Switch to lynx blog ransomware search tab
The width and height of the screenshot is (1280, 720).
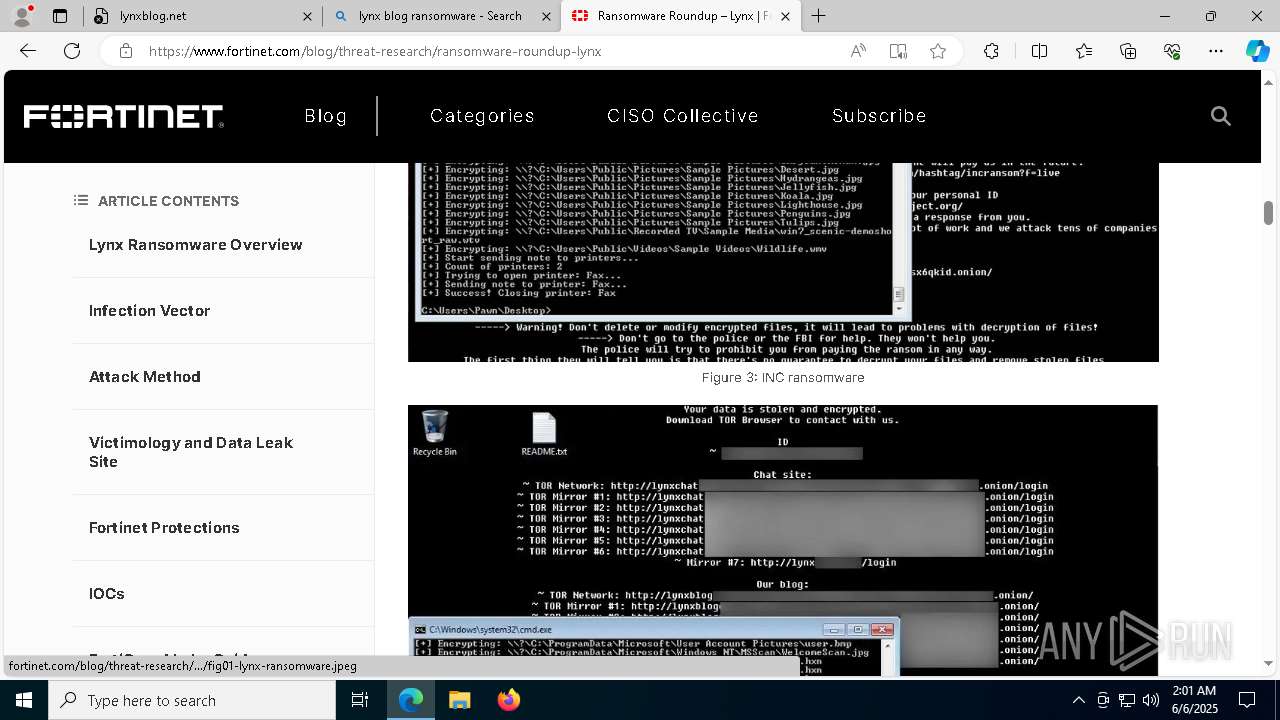pyautogui.click(x=441, y=16)
